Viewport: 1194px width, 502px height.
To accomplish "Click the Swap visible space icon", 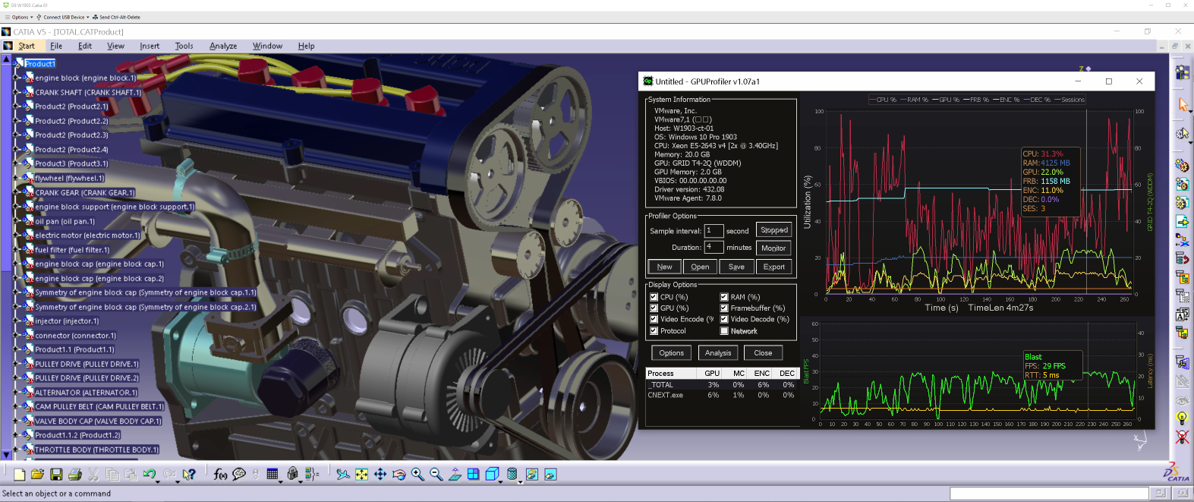I will point(550,475).
